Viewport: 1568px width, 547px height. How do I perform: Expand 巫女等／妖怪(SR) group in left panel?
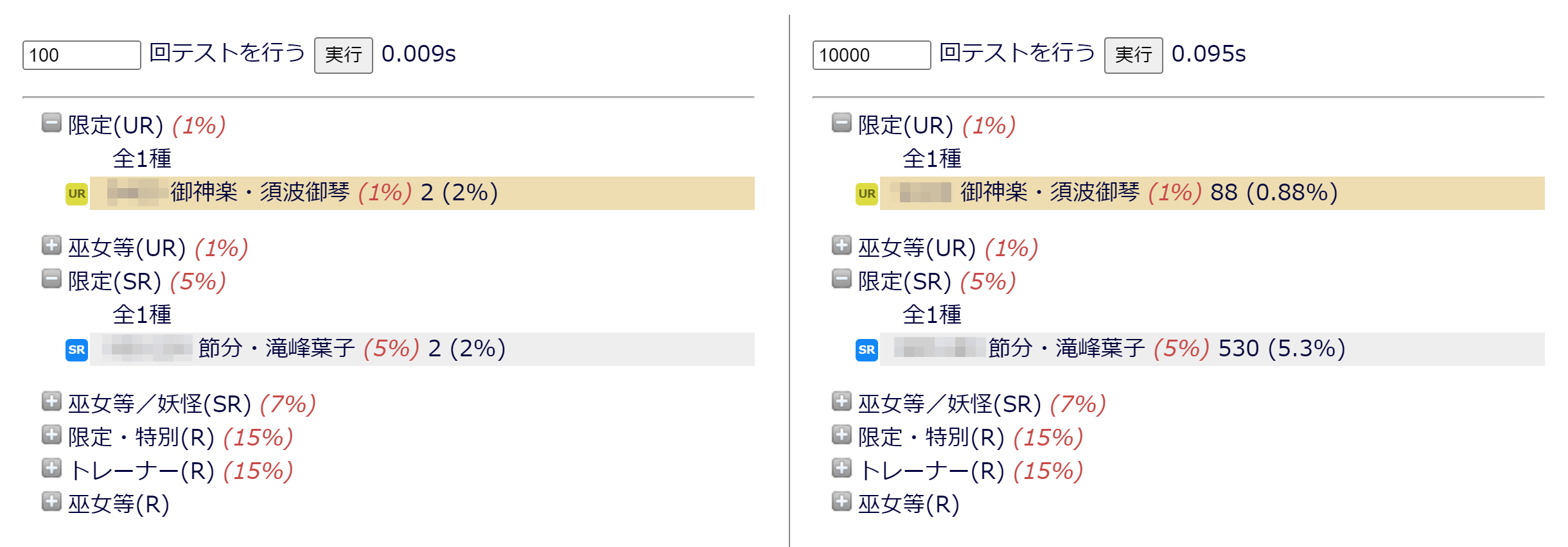coord(51,401)
